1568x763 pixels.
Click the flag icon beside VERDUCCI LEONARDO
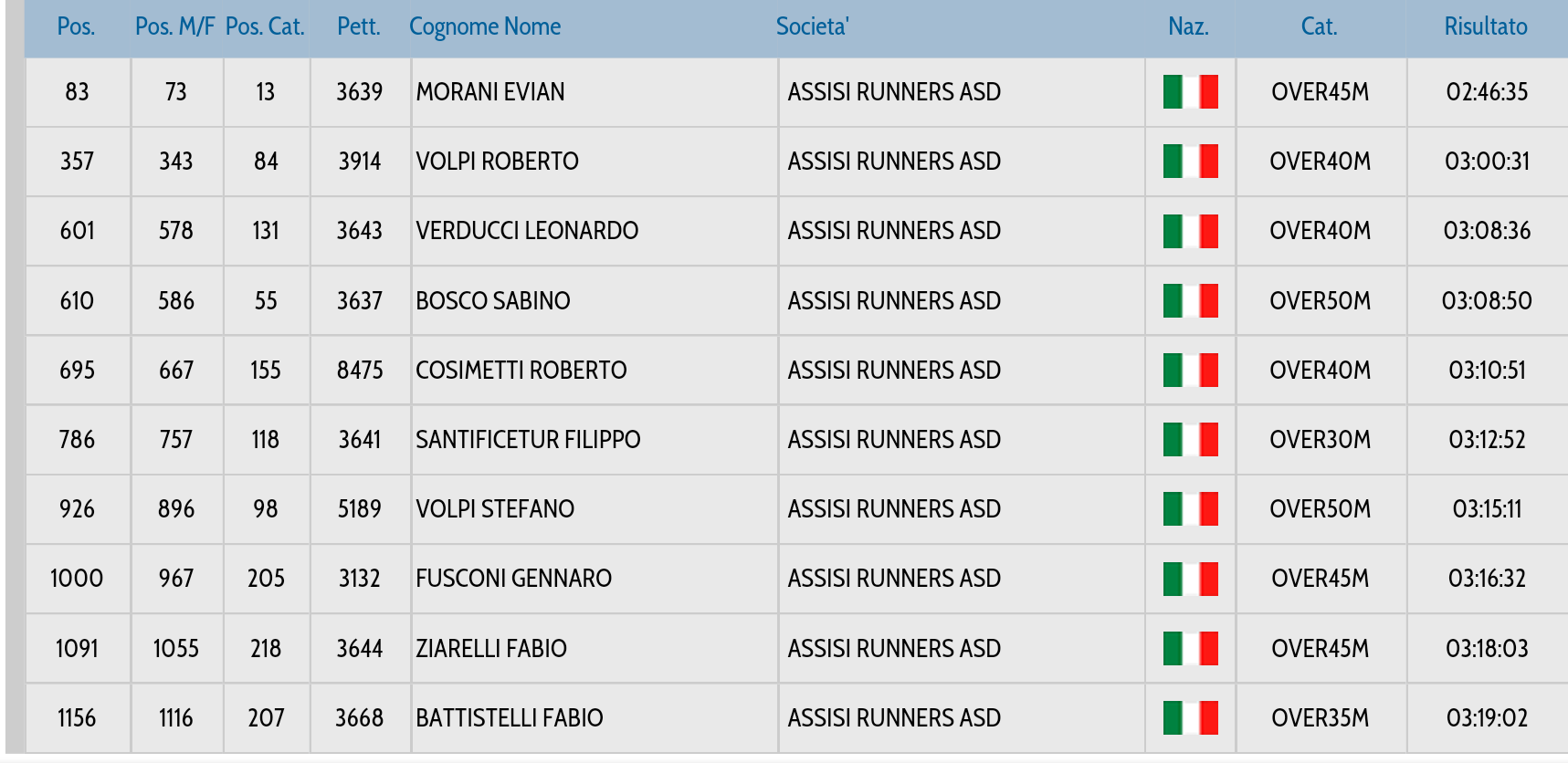[1190, 231]
